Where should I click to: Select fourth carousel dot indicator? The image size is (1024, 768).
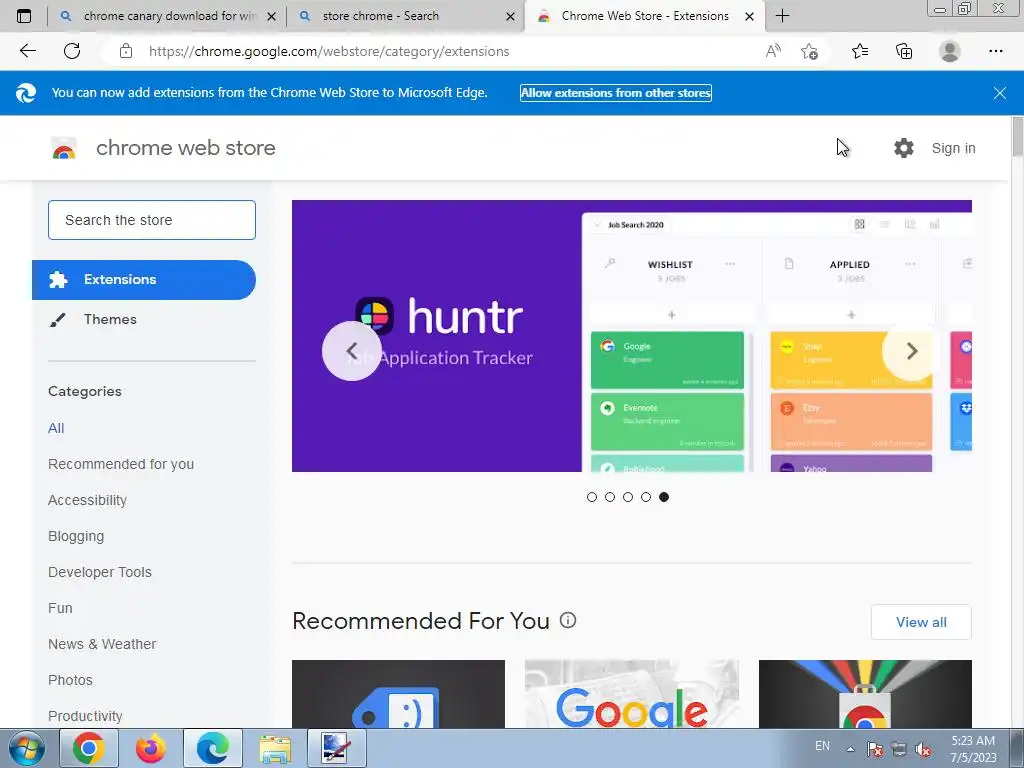(x=646, y=497)
